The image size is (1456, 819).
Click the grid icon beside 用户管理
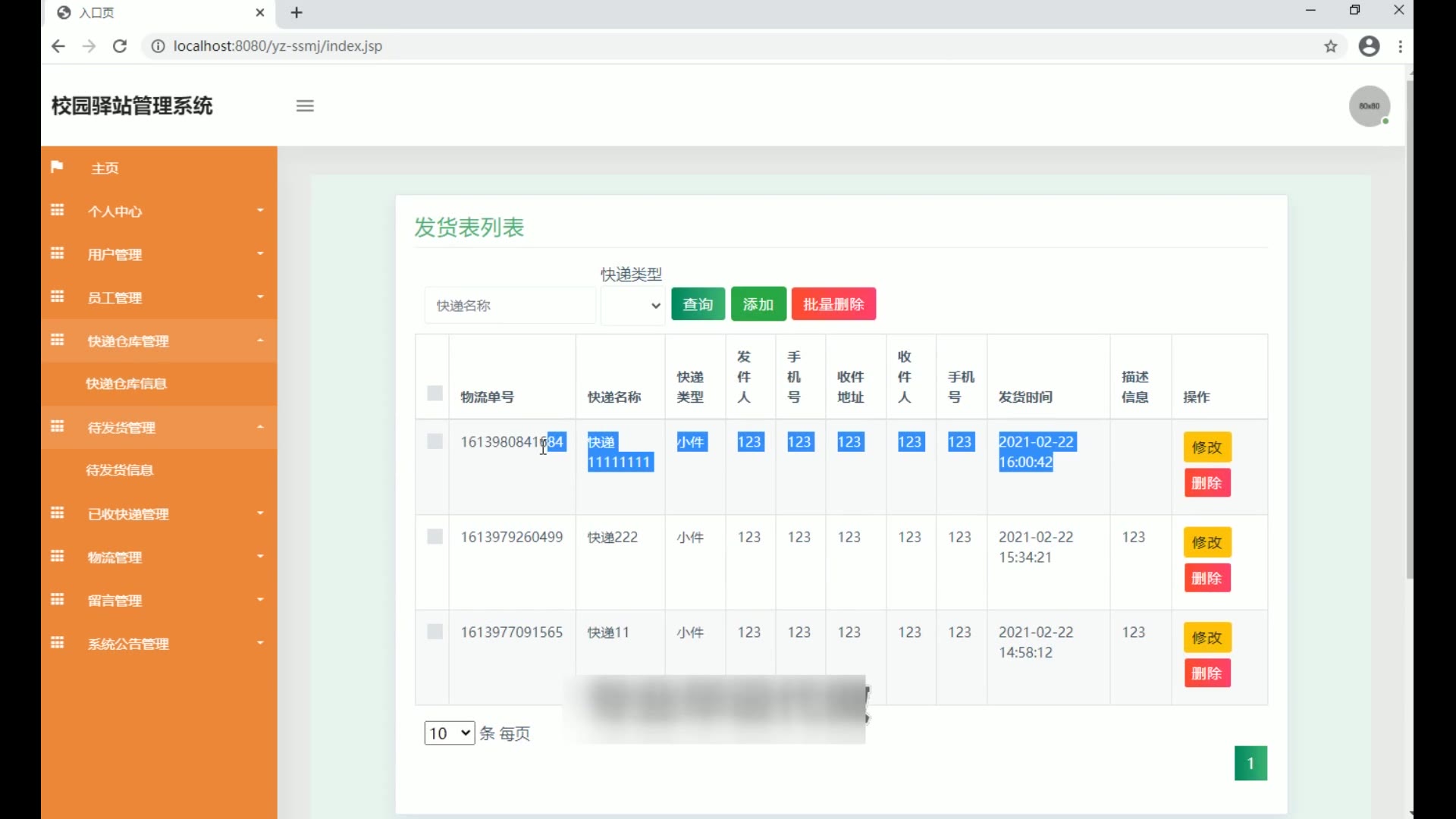coord(58,253)
